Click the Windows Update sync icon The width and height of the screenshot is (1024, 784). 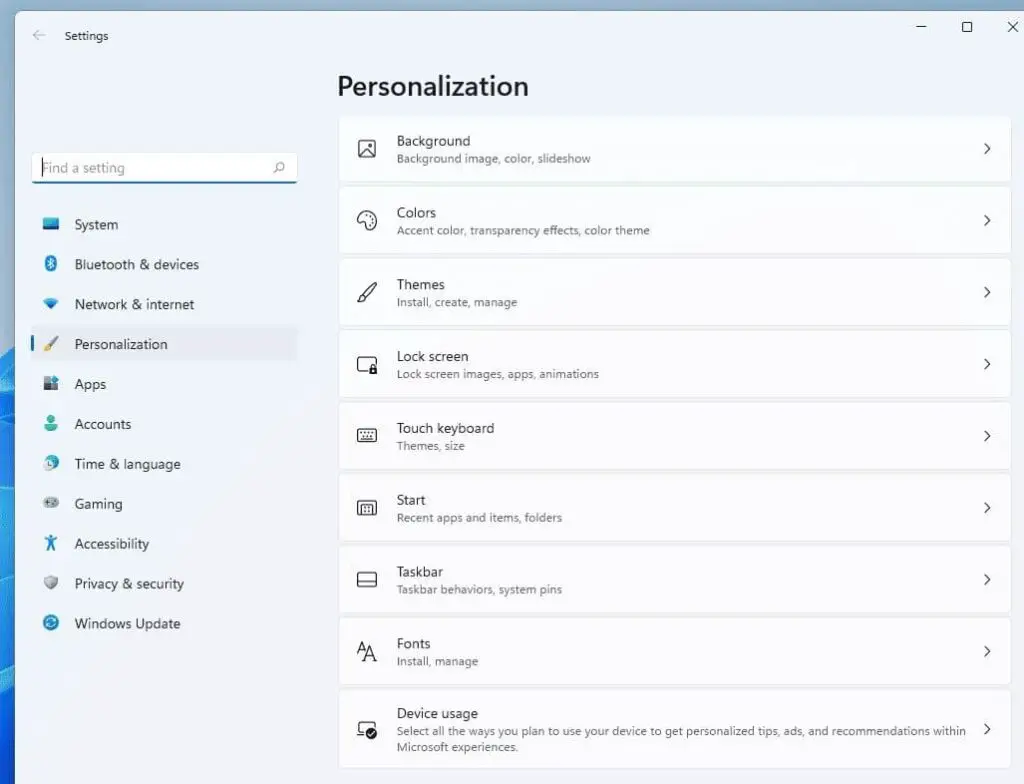[51, 623]
